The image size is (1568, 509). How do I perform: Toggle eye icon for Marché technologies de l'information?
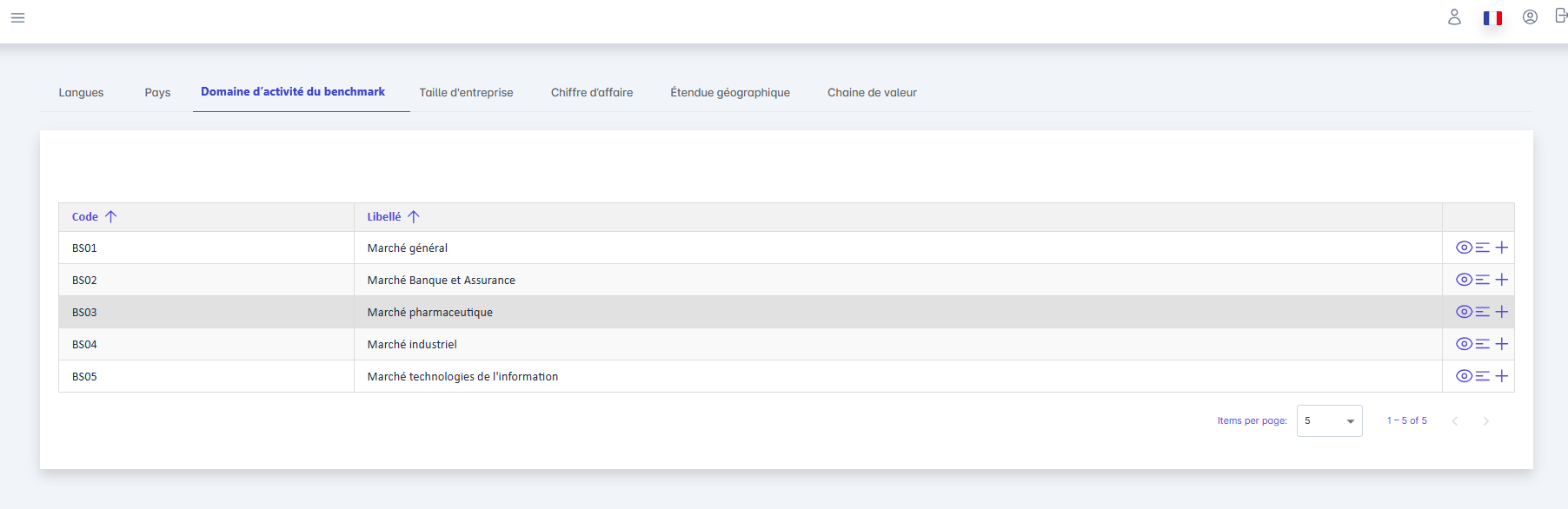click(1464, 376)
